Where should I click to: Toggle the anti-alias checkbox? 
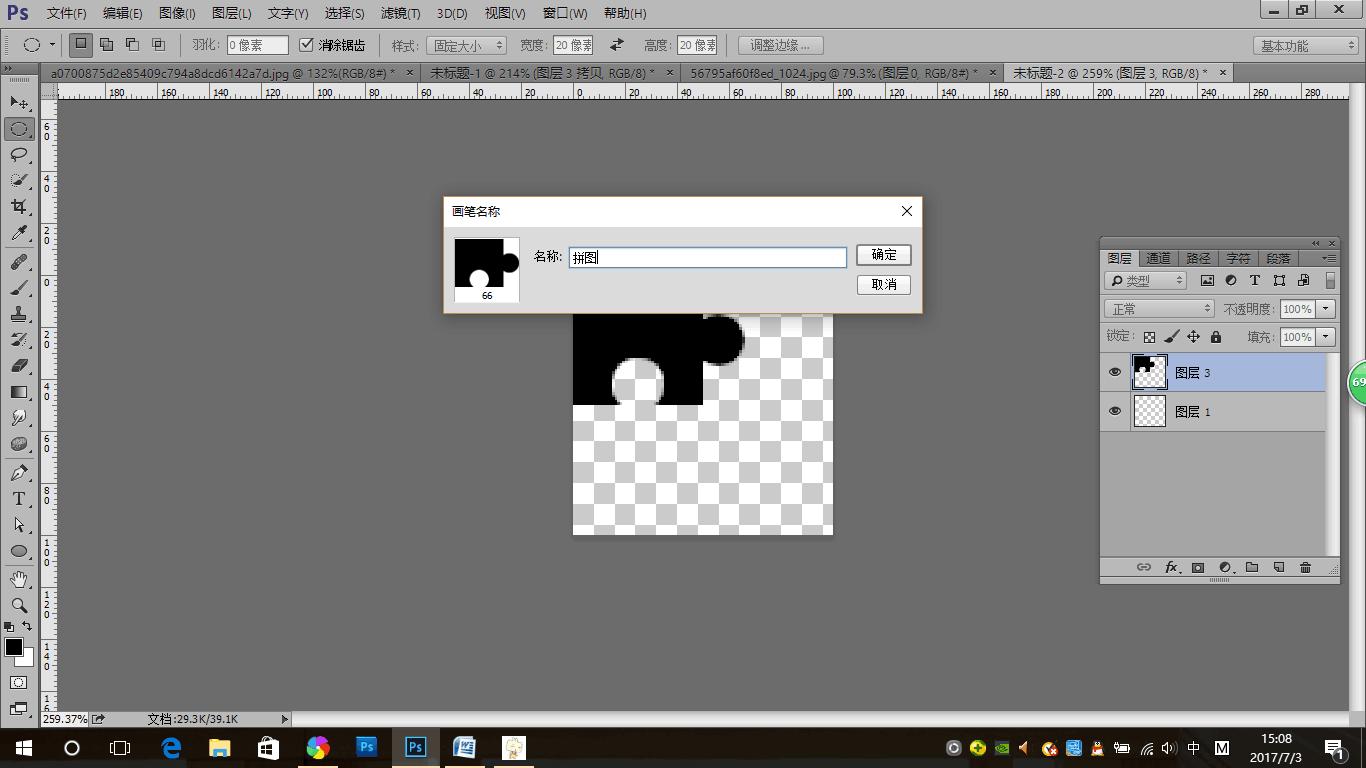(307, 45)
